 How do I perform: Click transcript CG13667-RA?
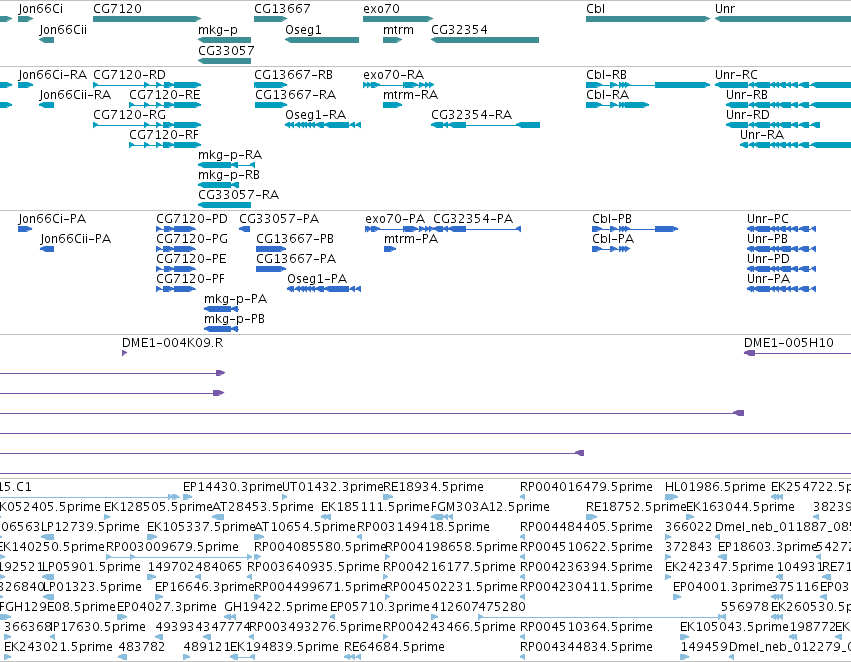coord(295,95)
